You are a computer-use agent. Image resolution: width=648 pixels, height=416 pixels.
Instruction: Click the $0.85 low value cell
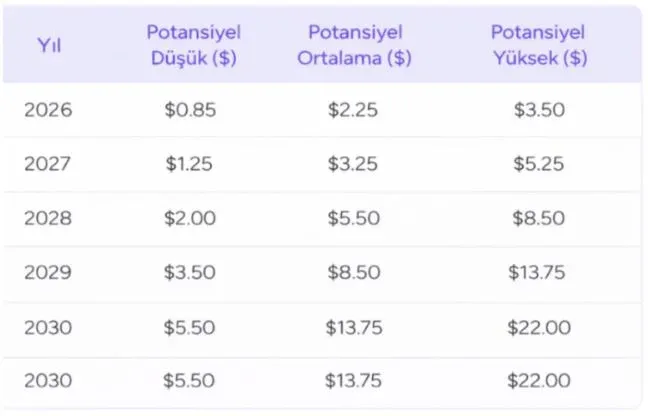[190, 110]
